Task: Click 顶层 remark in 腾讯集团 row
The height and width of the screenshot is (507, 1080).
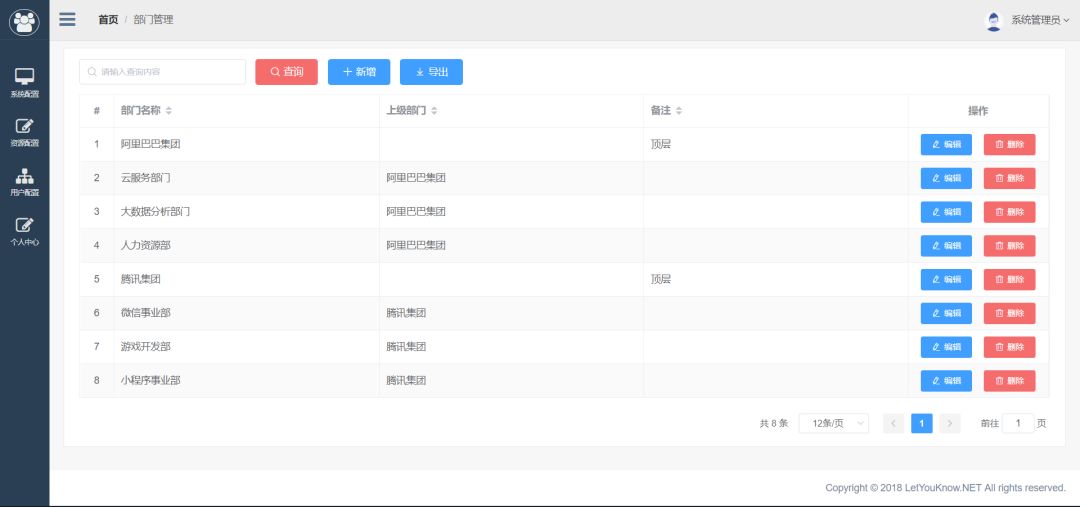Action: click(x=661, y=279)
